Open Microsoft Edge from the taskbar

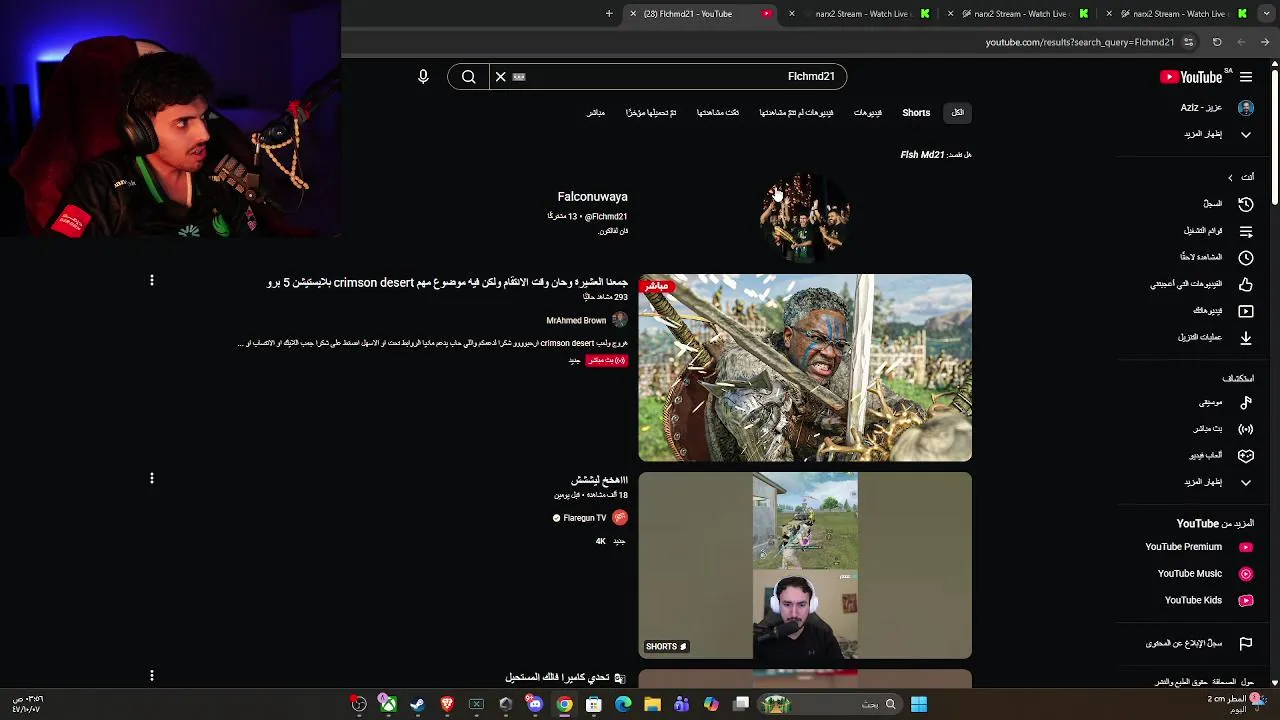[x=623, y=705]
